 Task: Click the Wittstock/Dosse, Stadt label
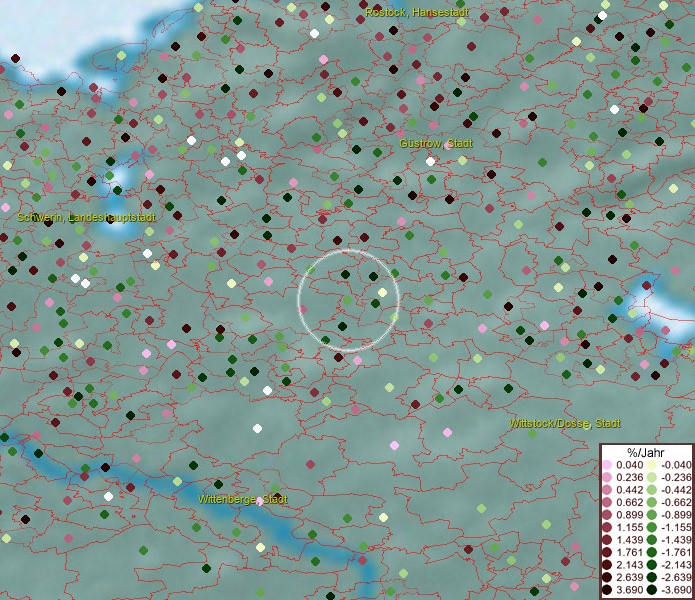564,423
